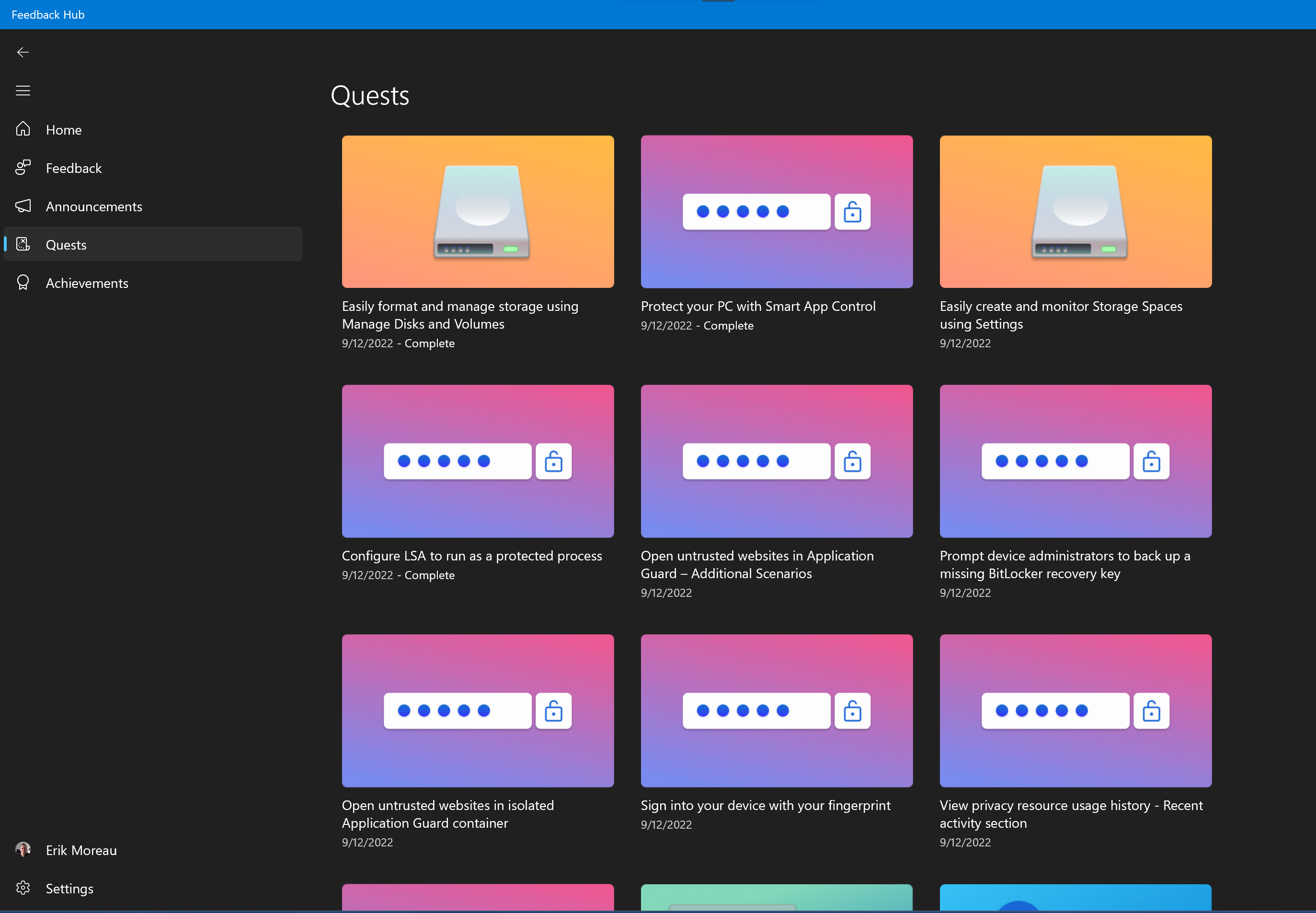Open Manage Disks and Volumes quest image
Screen dimensions: 1316x913
click(x=478, y=212)
